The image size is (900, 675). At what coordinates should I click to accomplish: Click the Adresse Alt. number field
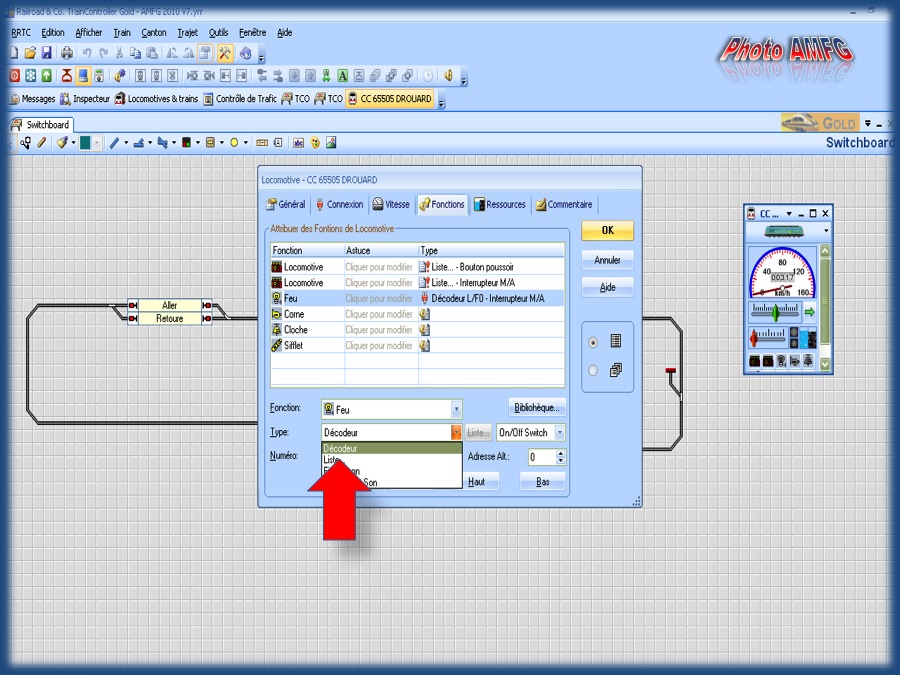[x=542, y=457]
